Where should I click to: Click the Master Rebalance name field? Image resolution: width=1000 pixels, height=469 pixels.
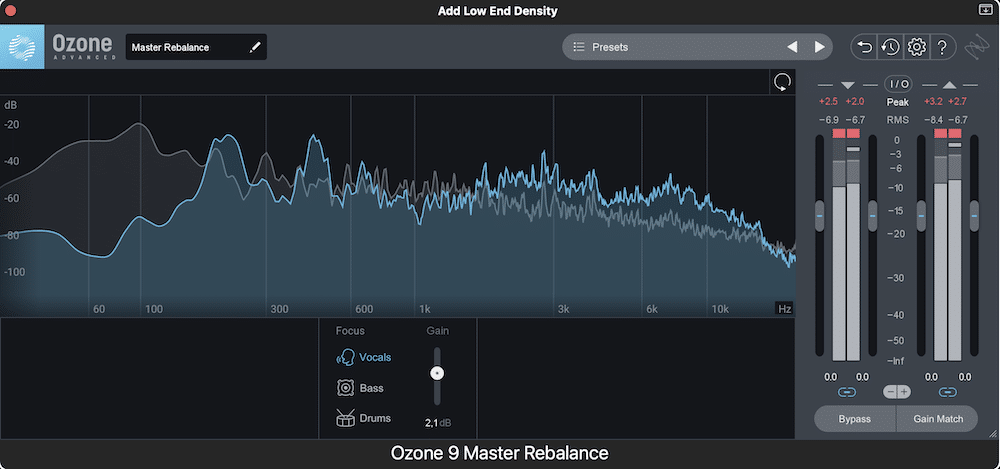point(196,47)
